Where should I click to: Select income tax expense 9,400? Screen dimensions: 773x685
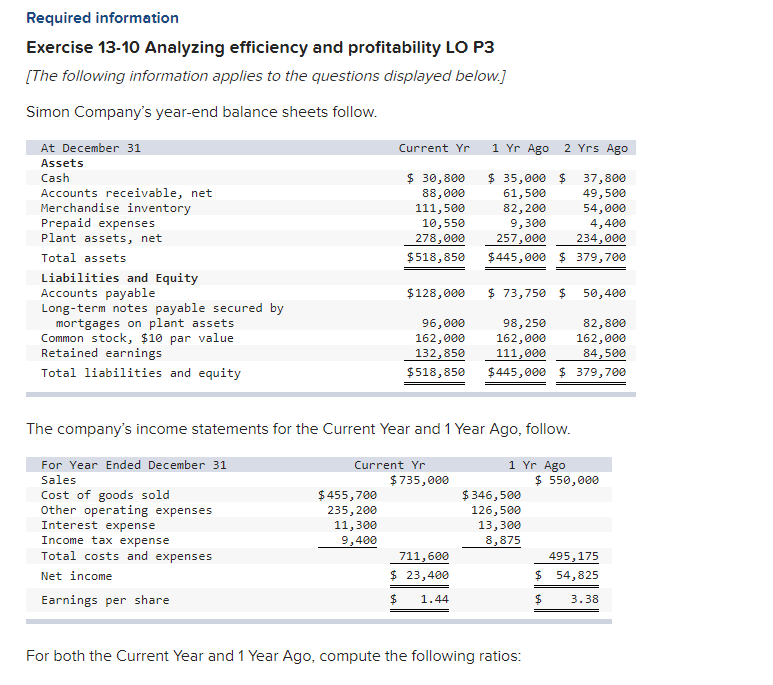point(359,541)
